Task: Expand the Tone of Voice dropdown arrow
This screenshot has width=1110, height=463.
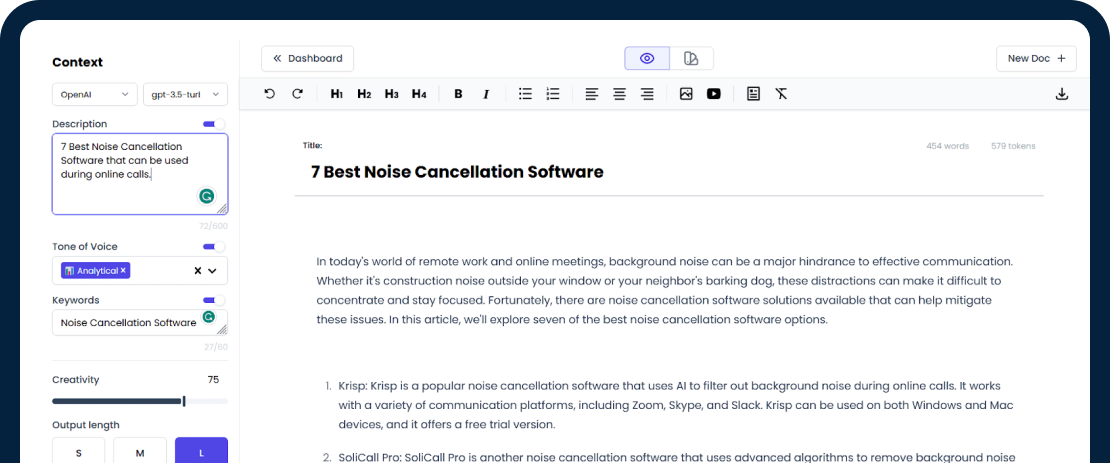Action: pos(212,271)
